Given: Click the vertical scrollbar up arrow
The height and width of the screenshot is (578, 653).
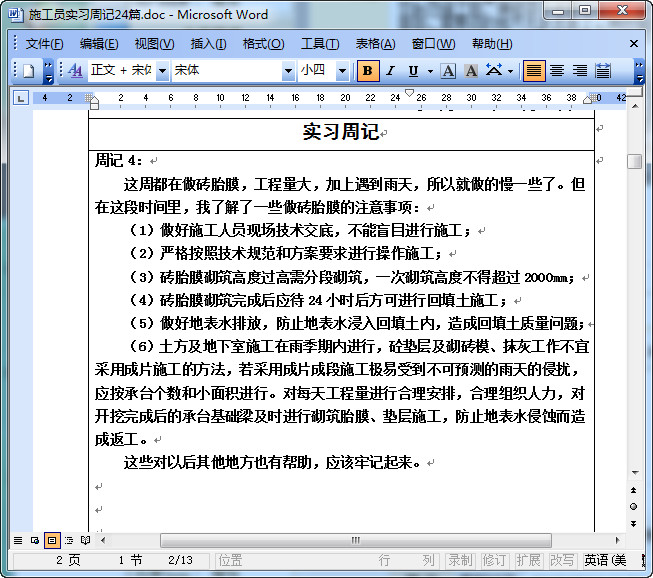Looking at the screenshot, I should click(634, 107).
